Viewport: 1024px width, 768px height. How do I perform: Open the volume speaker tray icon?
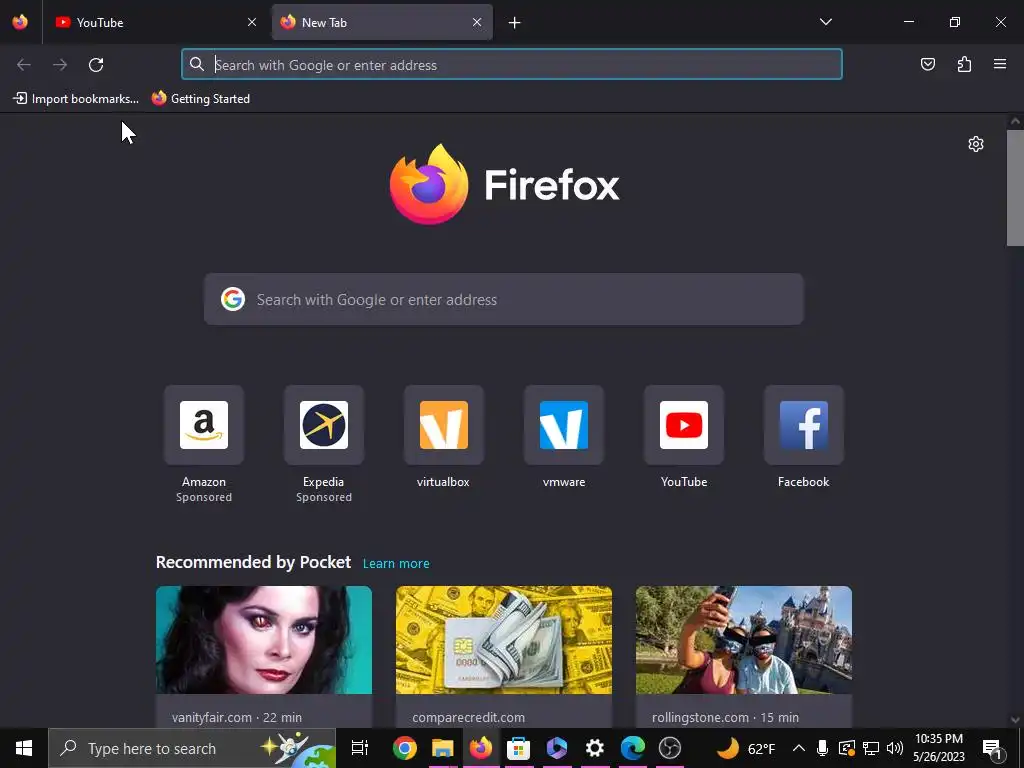point(895,748)
